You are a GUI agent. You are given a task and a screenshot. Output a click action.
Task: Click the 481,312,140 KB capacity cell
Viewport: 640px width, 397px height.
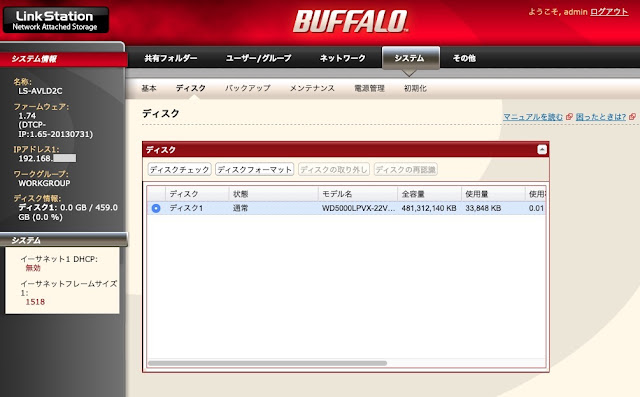(x=429, y=208)
